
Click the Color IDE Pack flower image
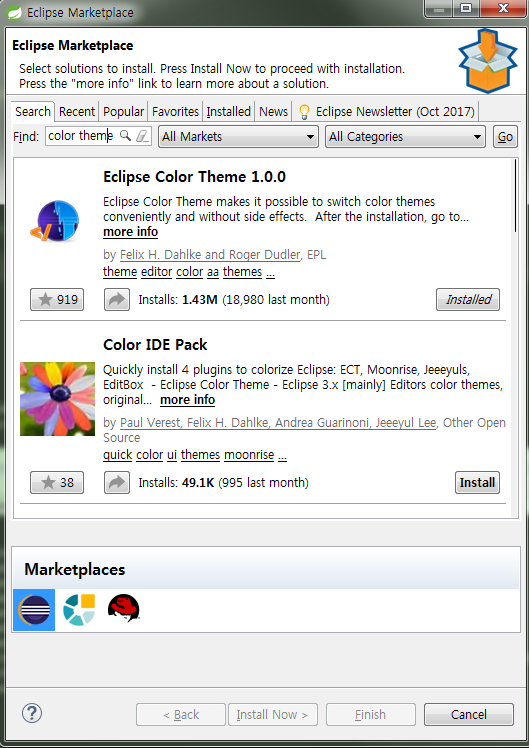coord(57,399)
